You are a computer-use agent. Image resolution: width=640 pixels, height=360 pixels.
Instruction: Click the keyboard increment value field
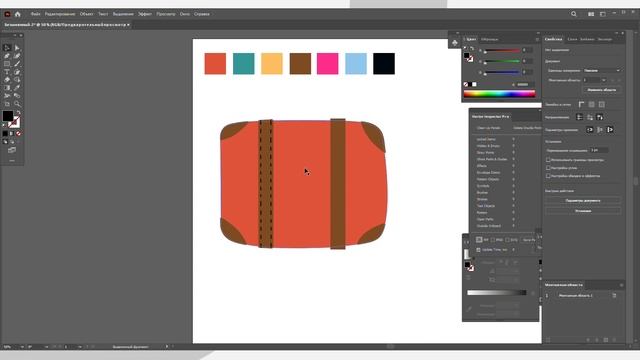598,150
